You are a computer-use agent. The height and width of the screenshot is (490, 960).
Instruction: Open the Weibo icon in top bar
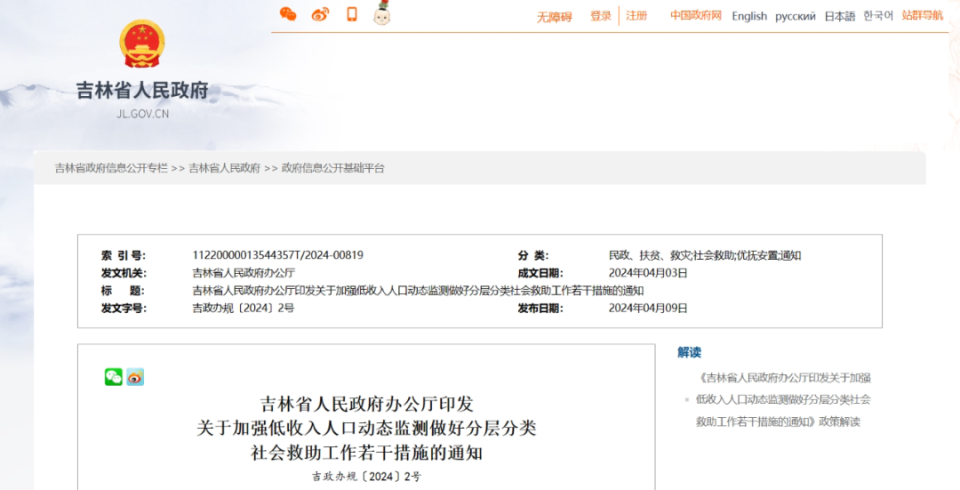320,14
